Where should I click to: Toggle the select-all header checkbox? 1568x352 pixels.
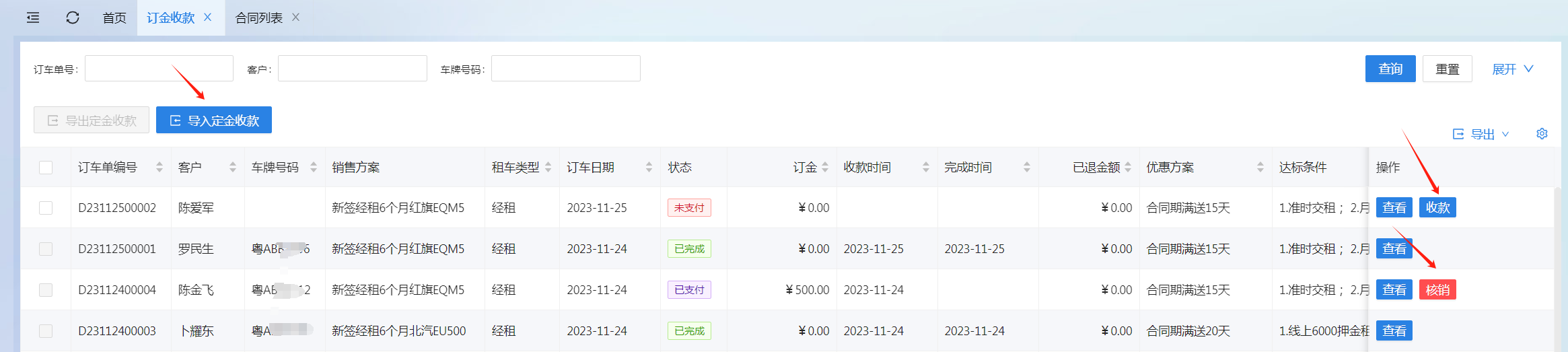point(46,167)
